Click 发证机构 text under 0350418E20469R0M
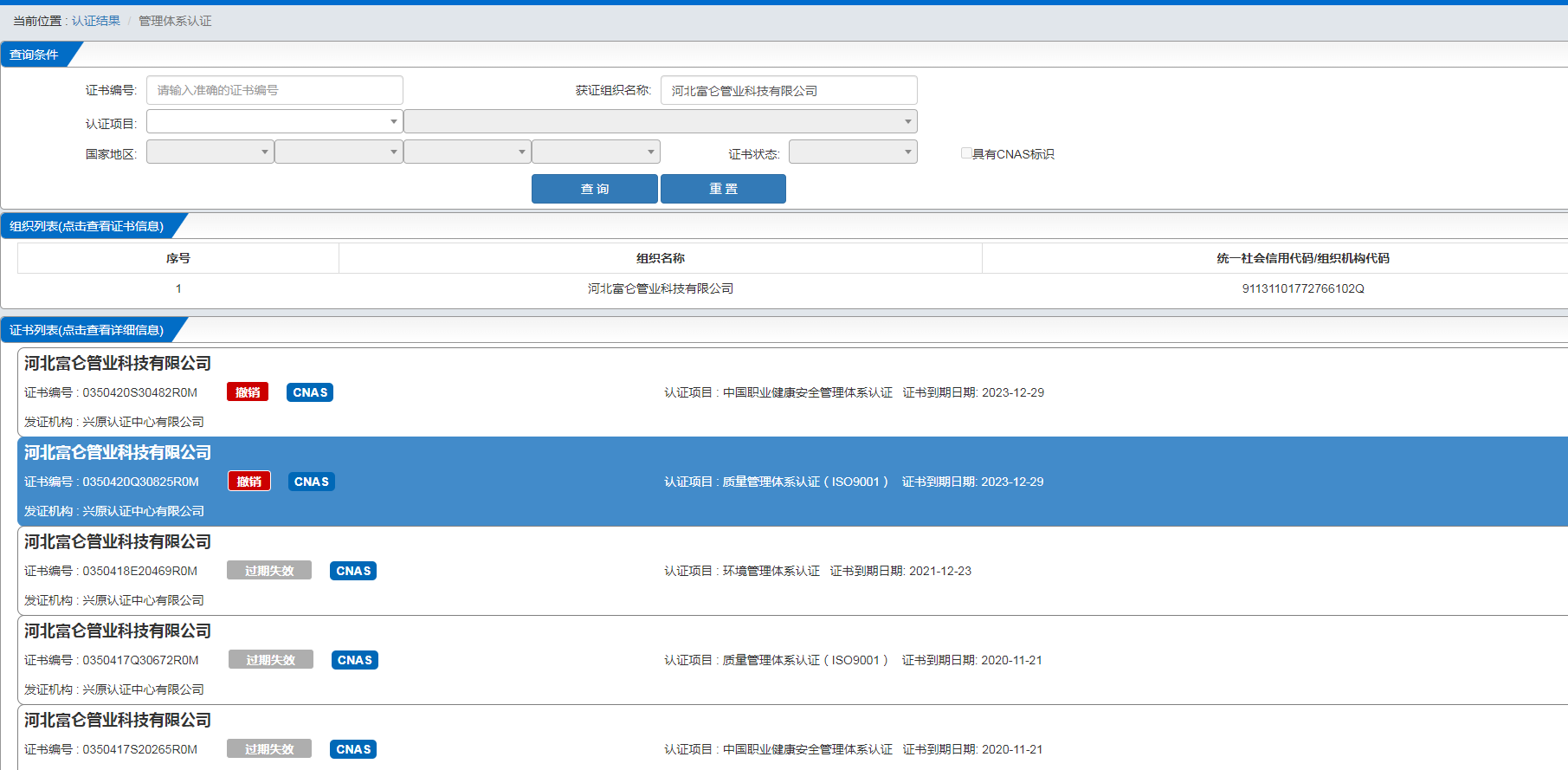This screenshot has width=1568, height=770. pos(114,600)
